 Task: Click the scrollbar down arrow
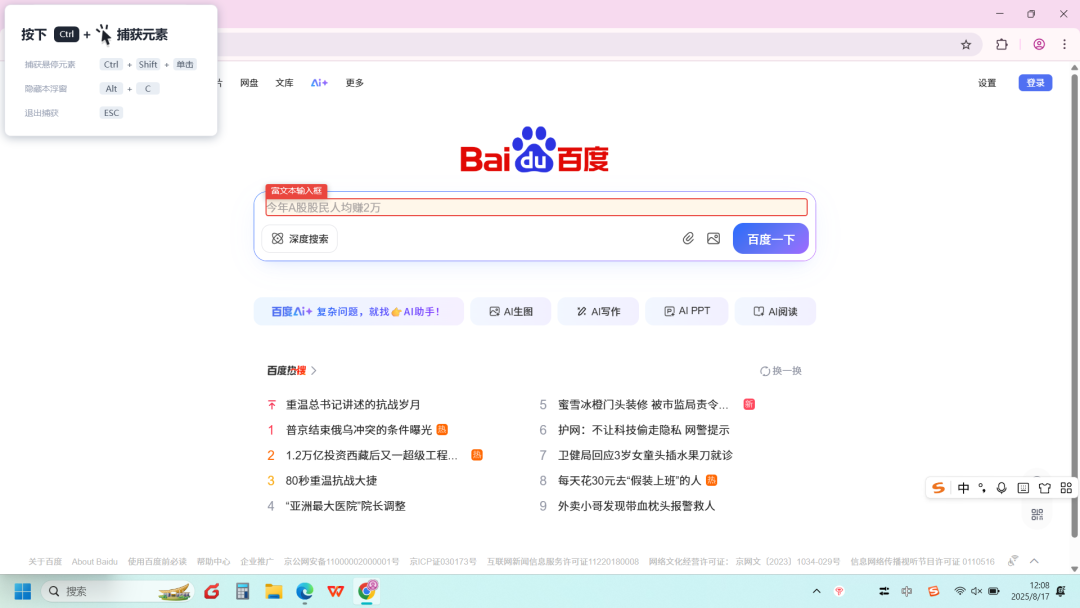click(1074, 569)
